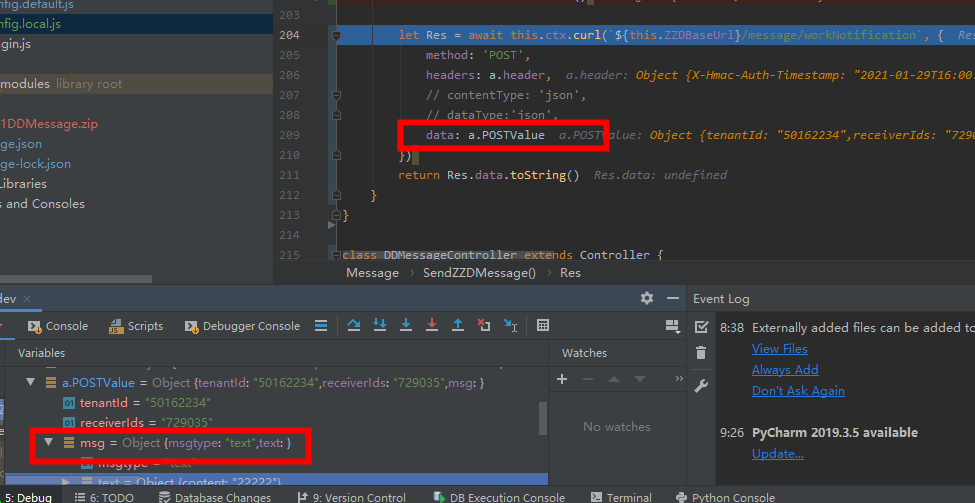Open debug panel gear settings

tap(647, 298)
